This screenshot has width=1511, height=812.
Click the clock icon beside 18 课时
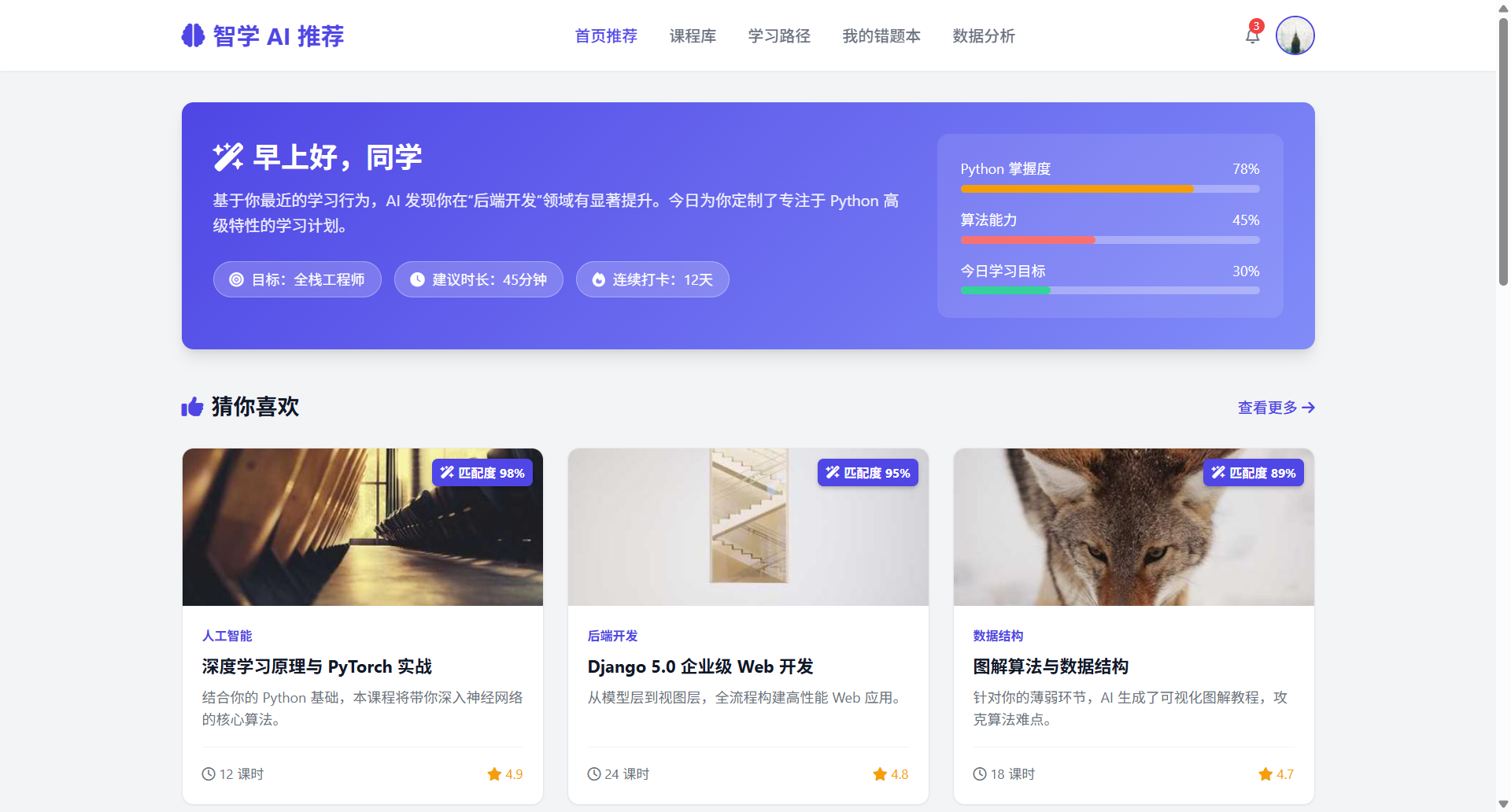coord(980,774)
